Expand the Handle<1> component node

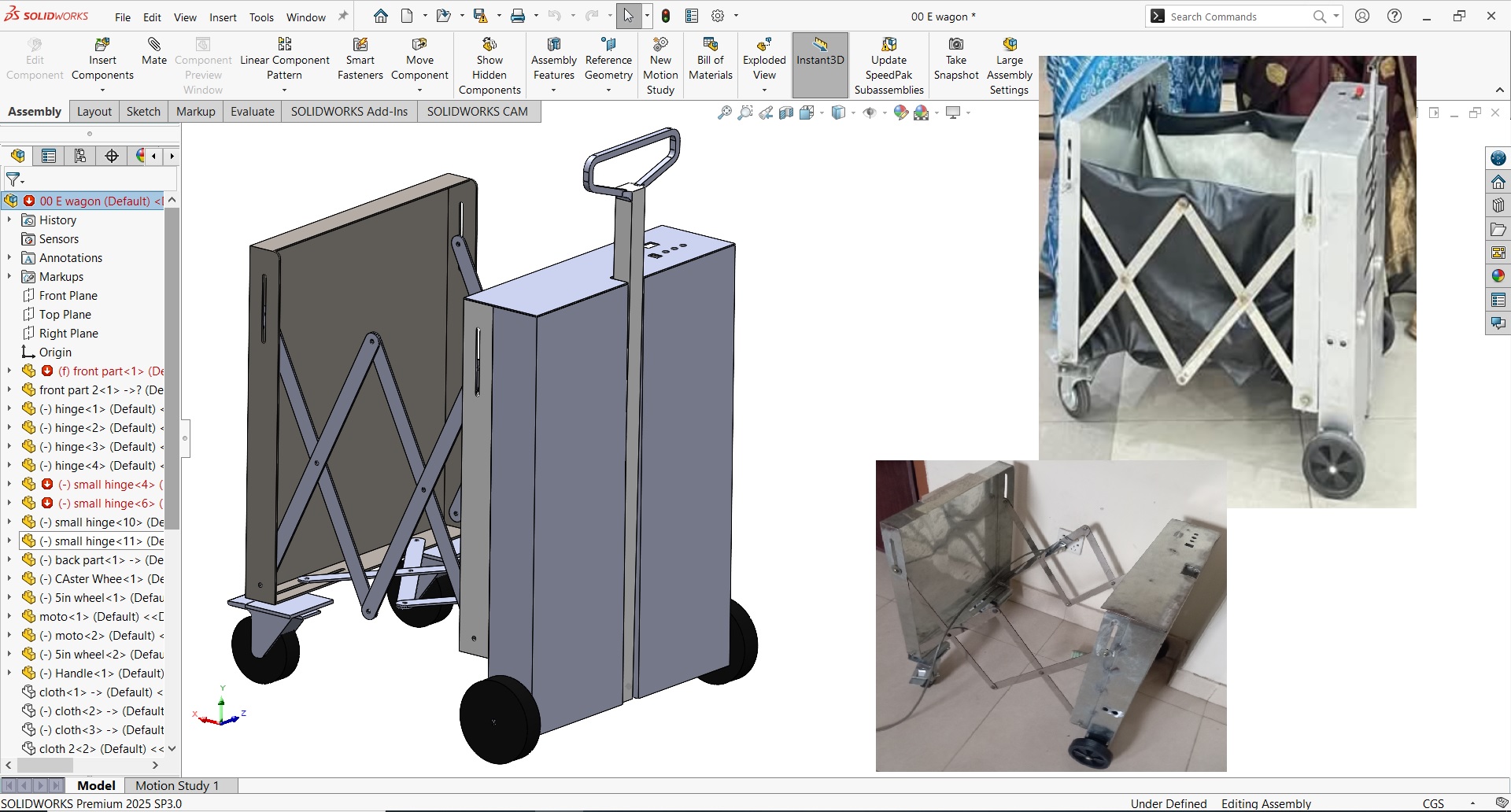pyautogui.click(x=9, y=674)
